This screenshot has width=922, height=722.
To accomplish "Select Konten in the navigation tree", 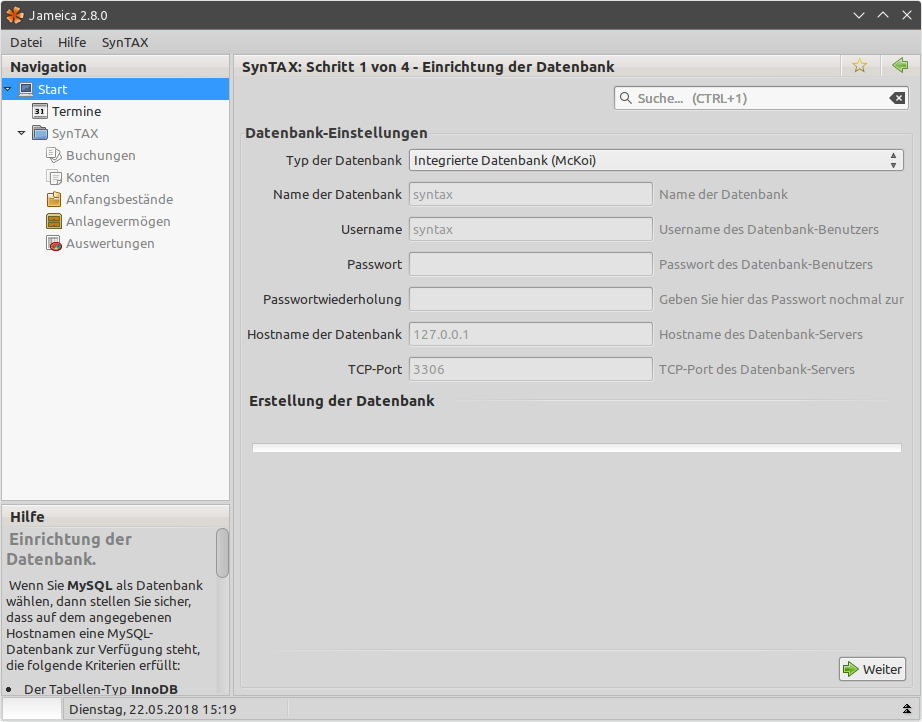I will click(88, 177).
